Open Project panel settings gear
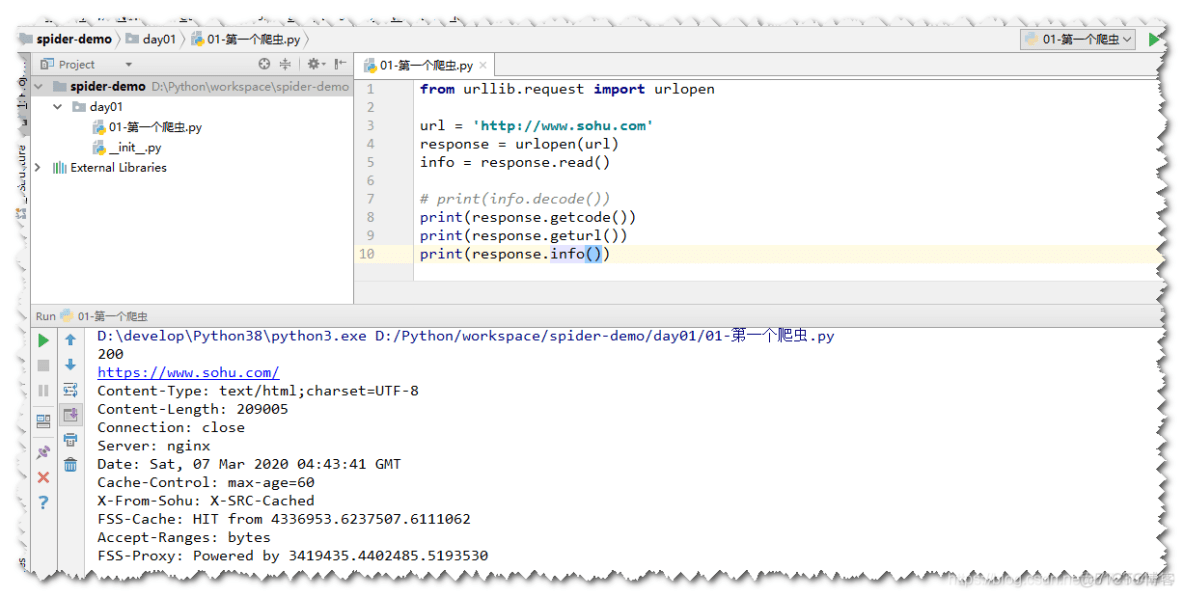1184x597 pixels. [315, 64]
